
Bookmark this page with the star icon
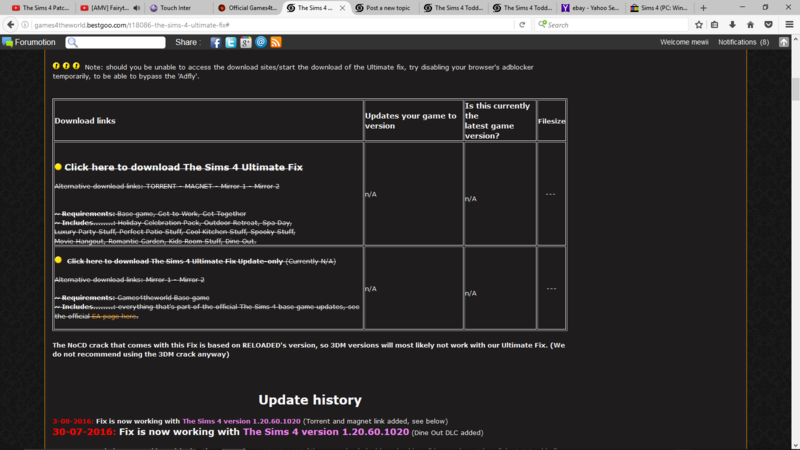(699, 24)
